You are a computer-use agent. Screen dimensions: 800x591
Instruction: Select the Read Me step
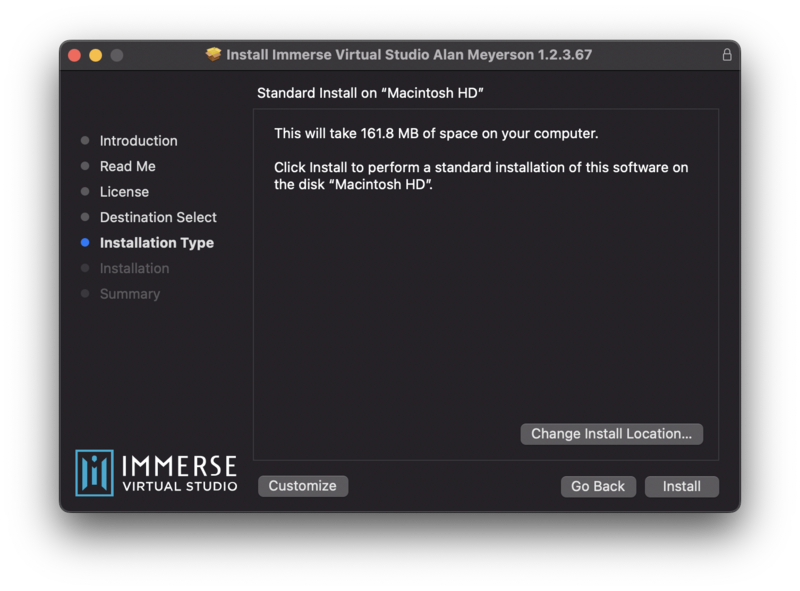click(128, 166)
